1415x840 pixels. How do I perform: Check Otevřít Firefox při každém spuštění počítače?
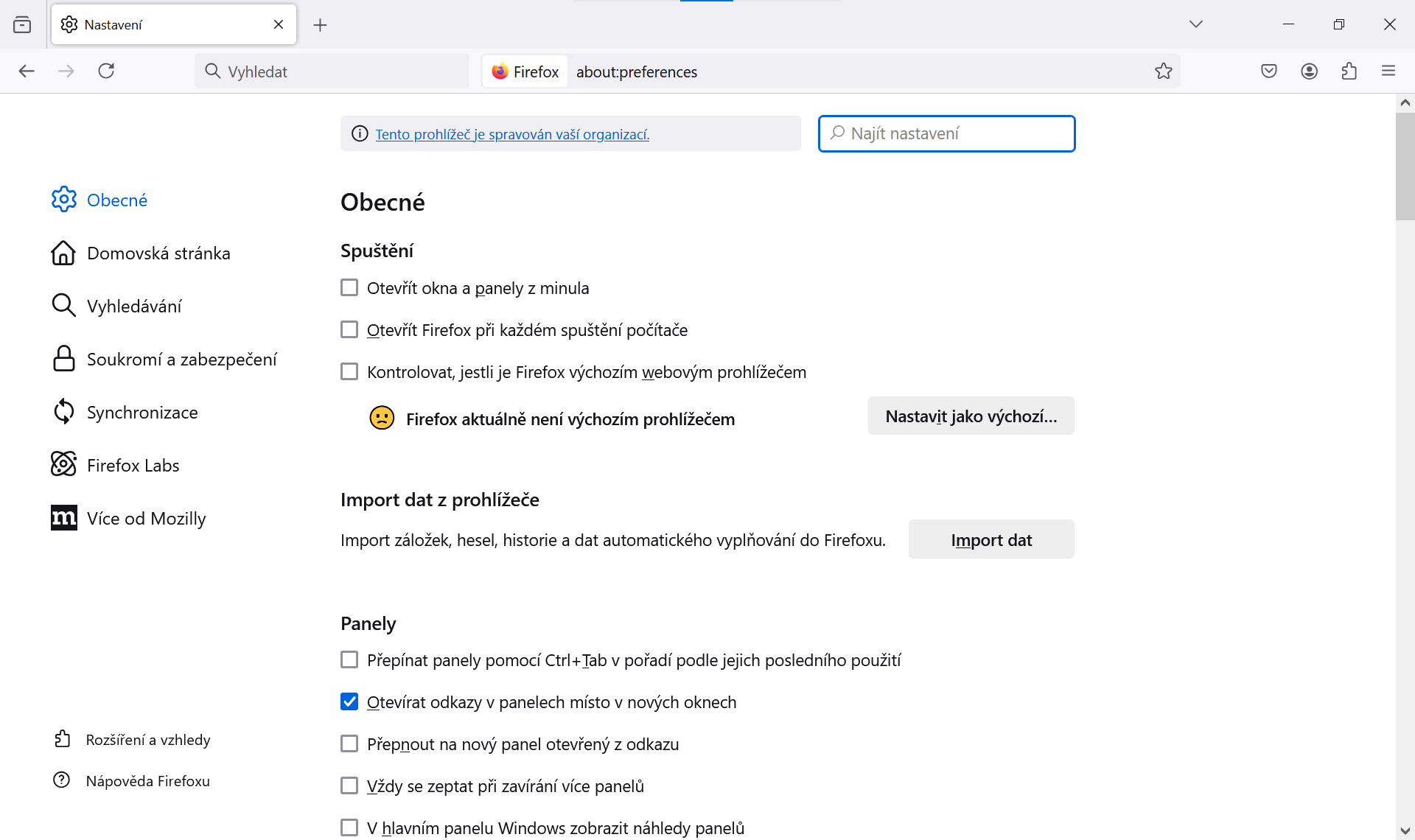(349, 329)
